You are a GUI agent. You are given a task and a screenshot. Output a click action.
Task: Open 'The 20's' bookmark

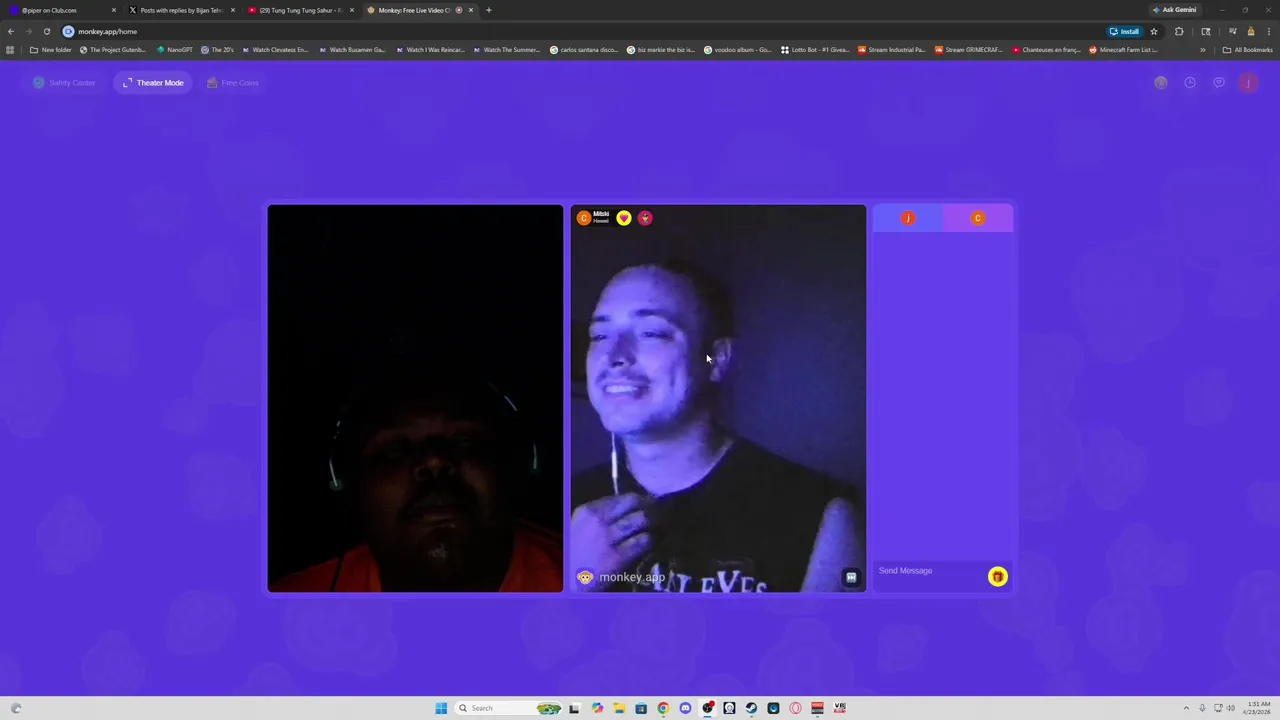coord(217,50)
